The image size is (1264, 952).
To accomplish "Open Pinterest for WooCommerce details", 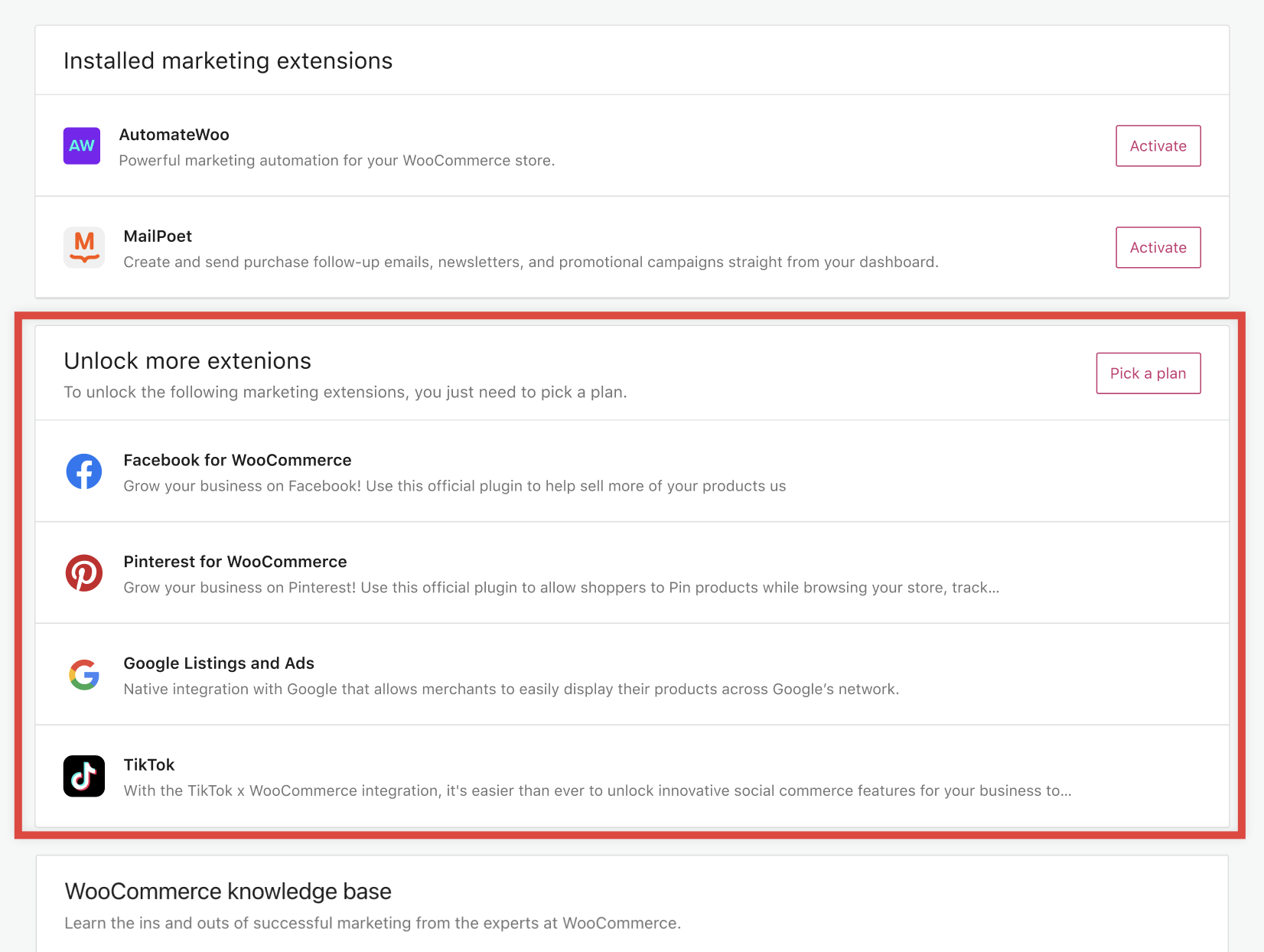I will click(235, 561).
